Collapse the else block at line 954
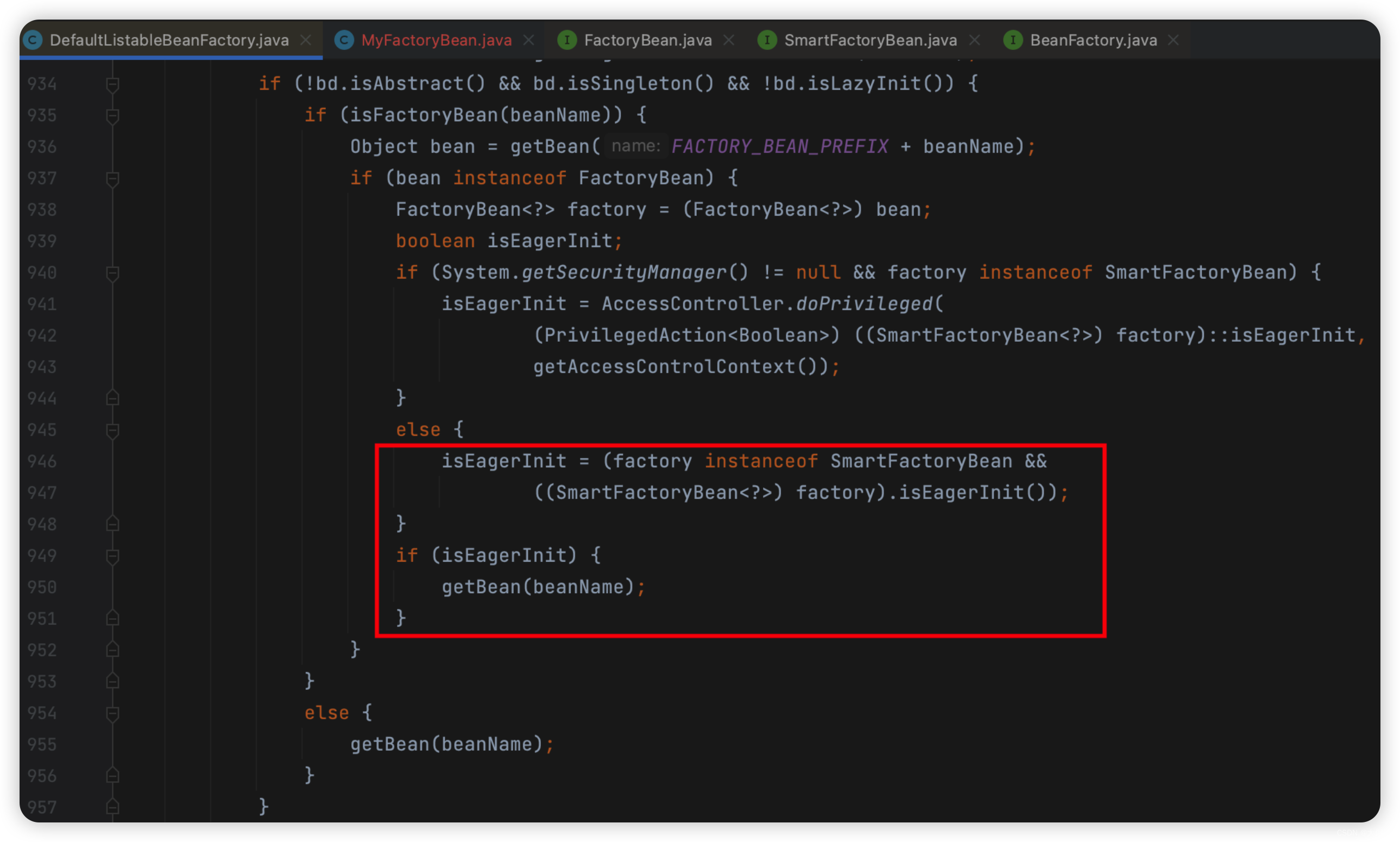1400x842 pixels. click(112, 713)
